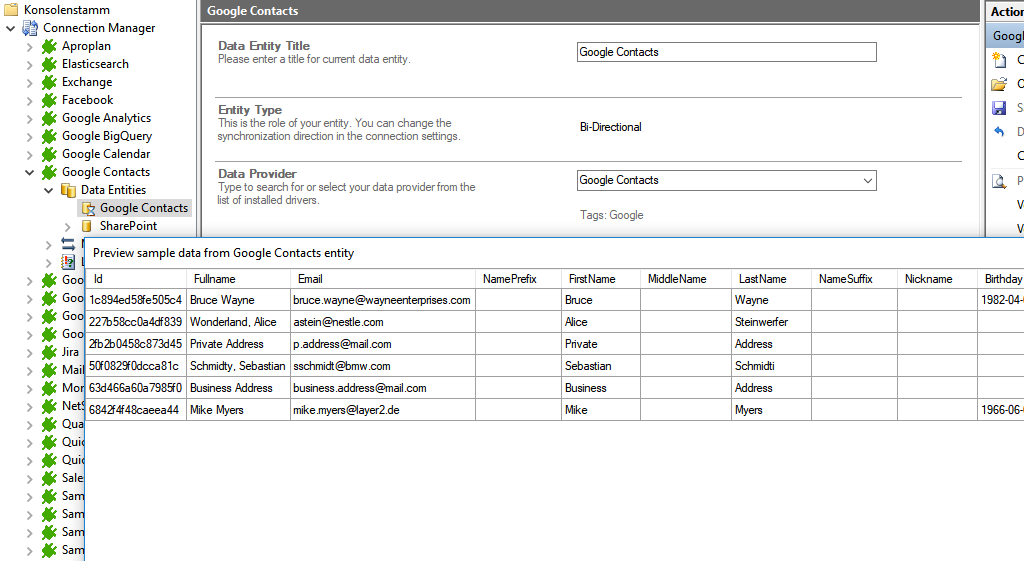Click the Facebook connection puzzle icon

coord(49,100)
